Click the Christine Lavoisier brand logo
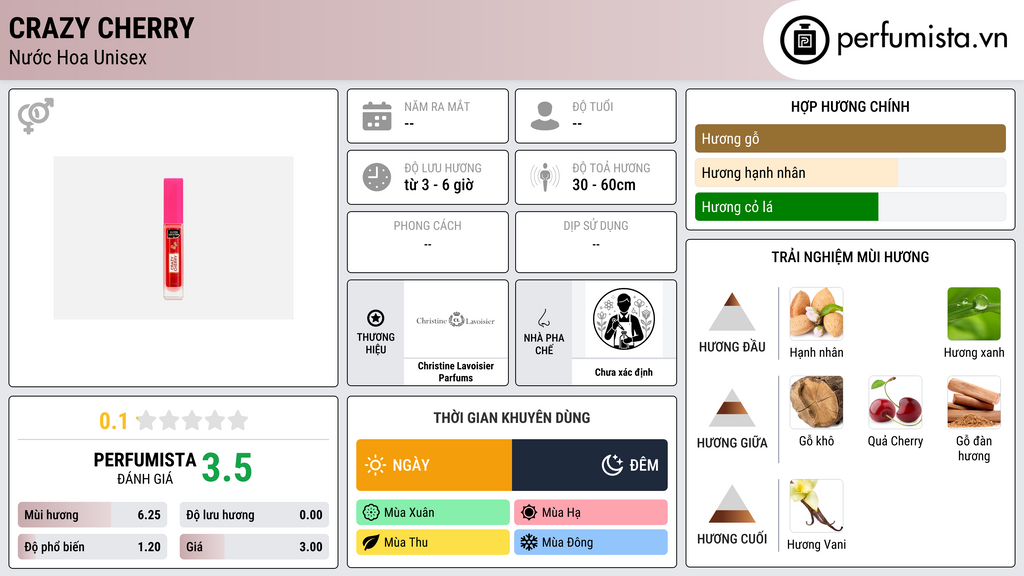The image size is (1024, 576). (x=455, y=321)
